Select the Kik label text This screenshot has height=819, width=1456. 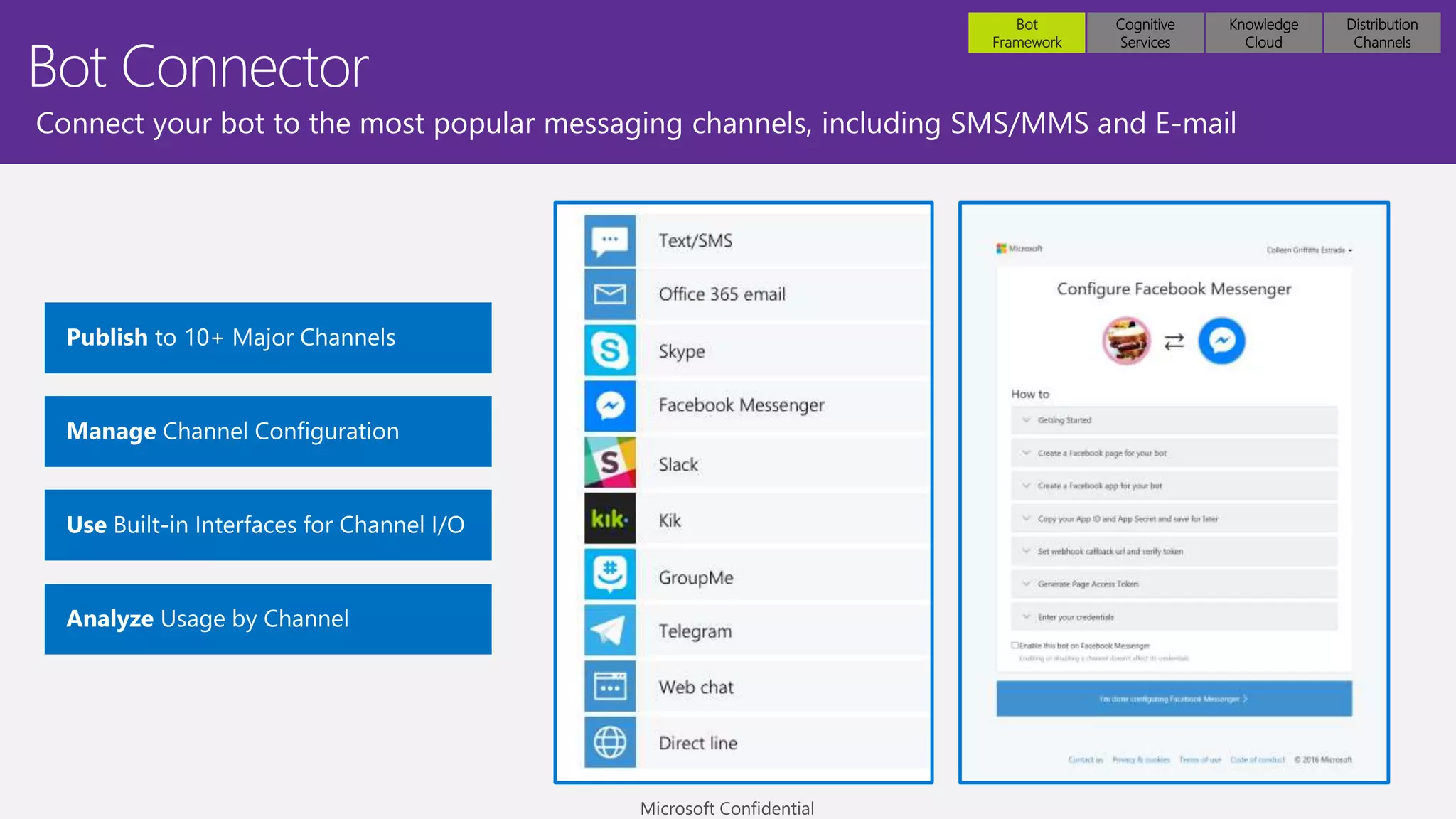[670, 520]
